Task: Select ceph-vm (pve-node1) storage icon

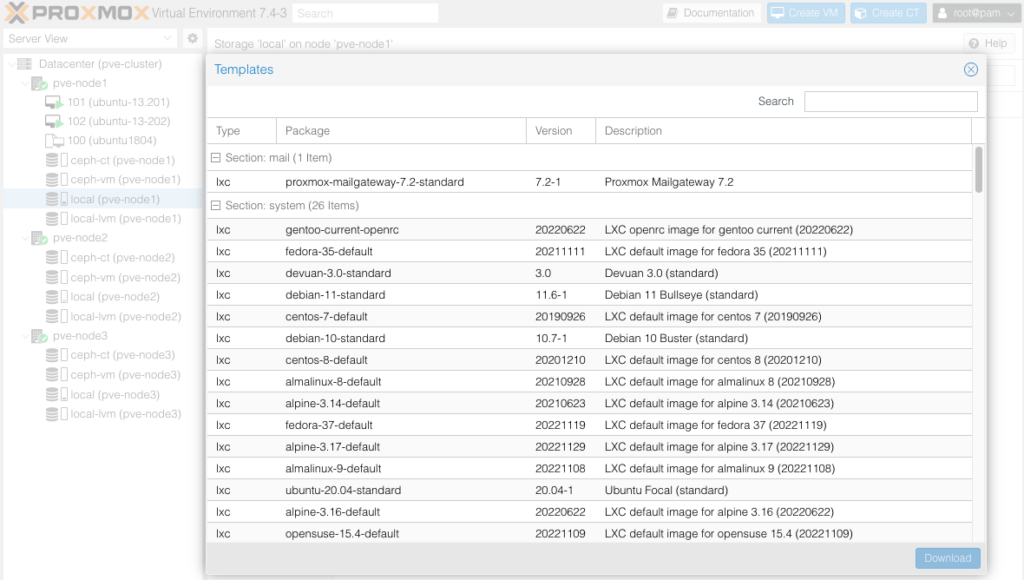Action: click(56, 180)
